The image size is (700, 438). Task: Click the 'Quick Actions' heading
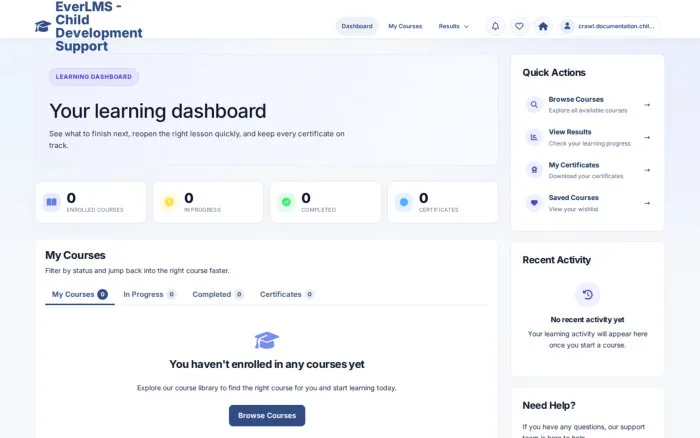[x=554, y=73]
